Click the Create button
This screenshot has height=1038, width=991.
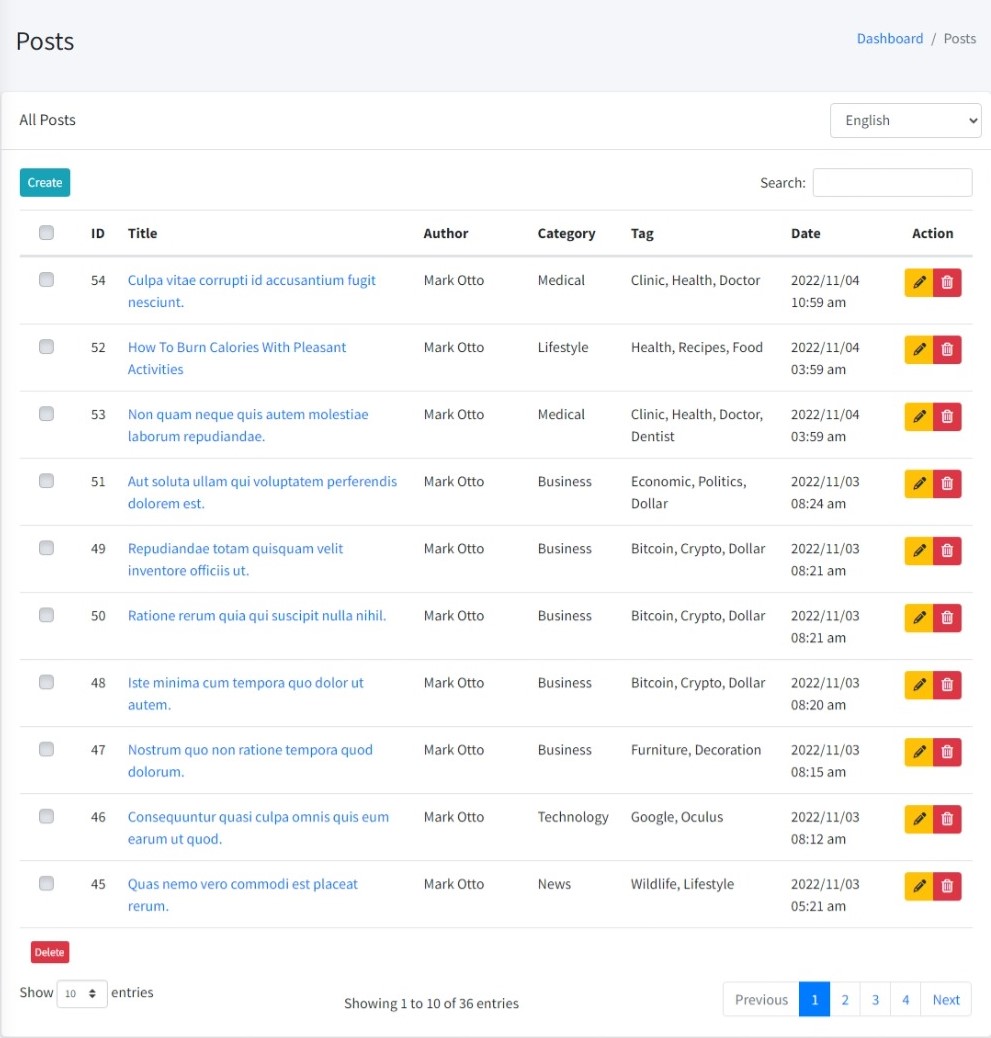45,182
